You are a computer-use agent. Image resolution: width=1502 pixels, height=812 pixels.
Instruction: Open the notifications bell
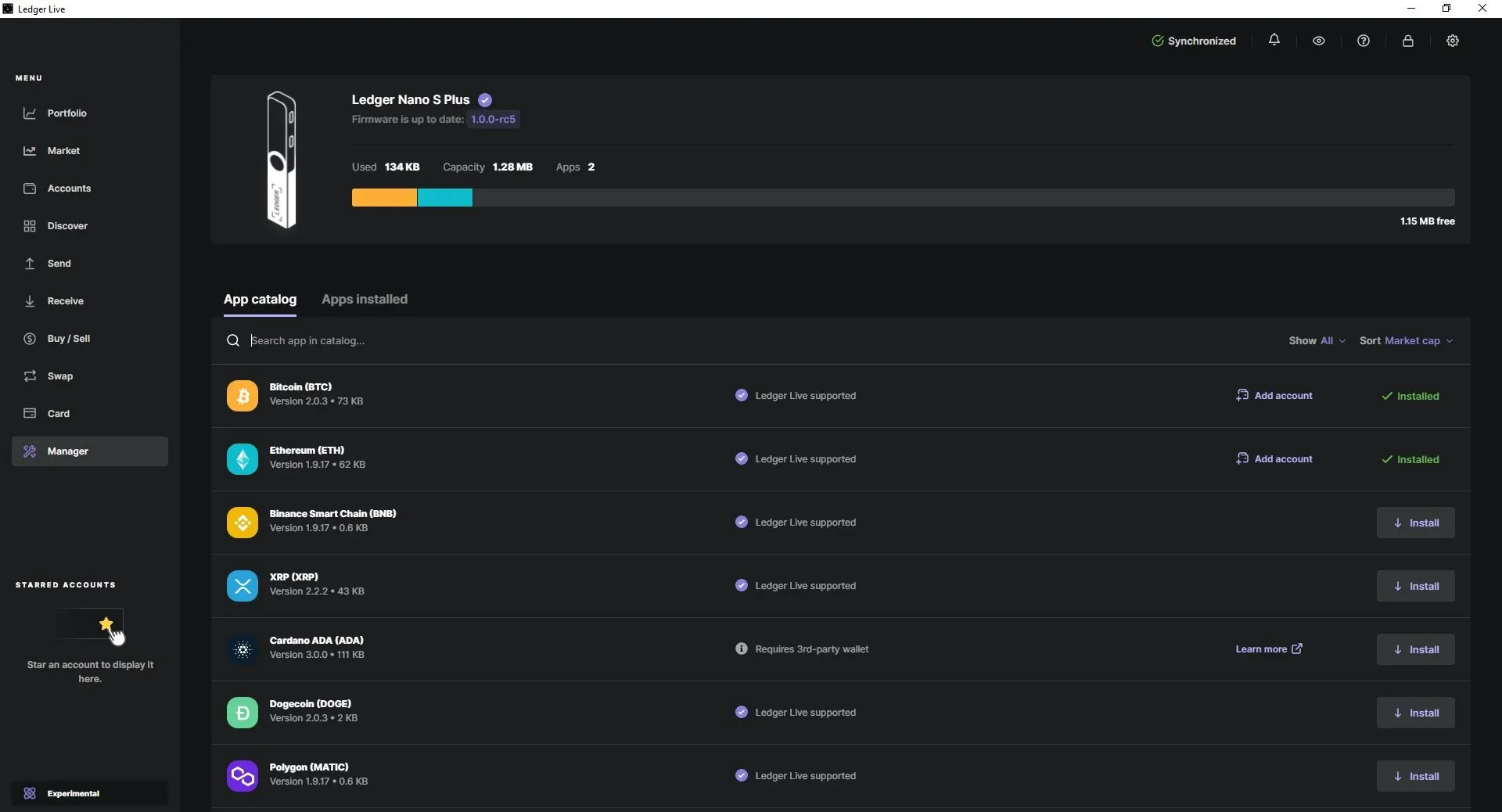pos(1275,41)
